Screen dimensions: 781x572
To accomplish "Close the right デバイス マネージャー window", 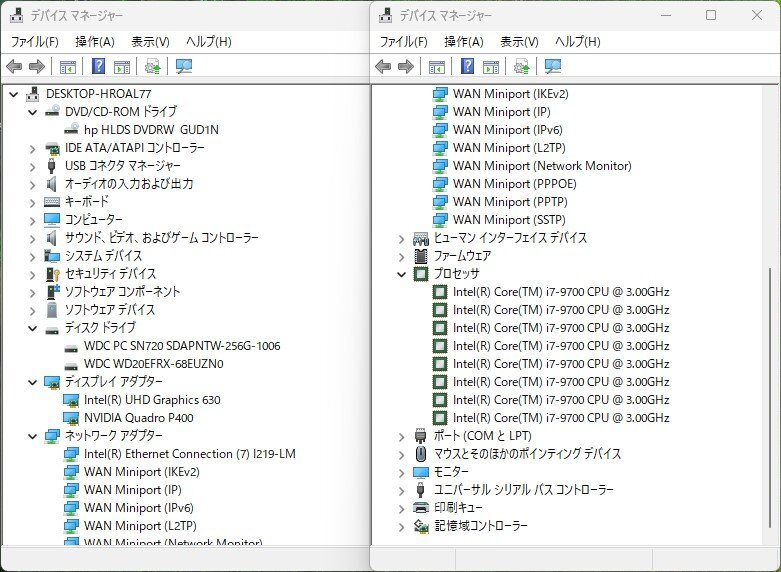I will (757, 15).
